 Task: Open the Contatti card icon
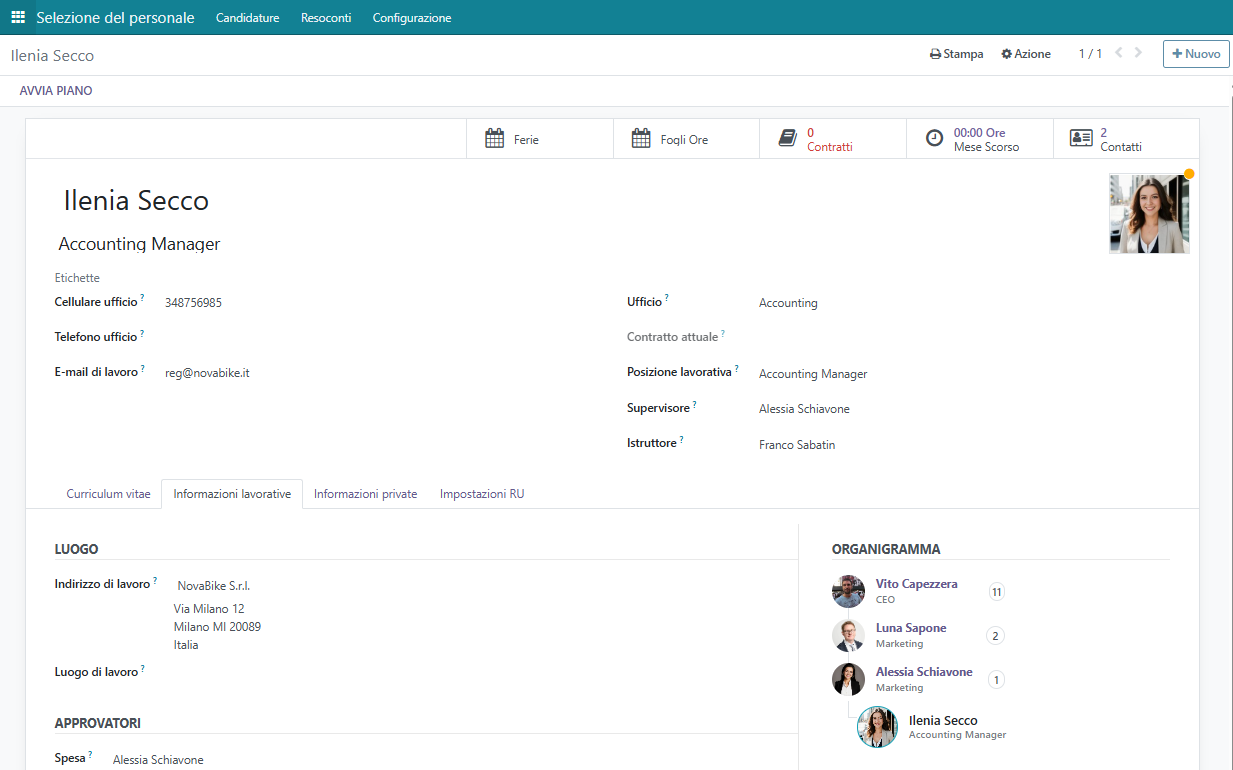1081,139
